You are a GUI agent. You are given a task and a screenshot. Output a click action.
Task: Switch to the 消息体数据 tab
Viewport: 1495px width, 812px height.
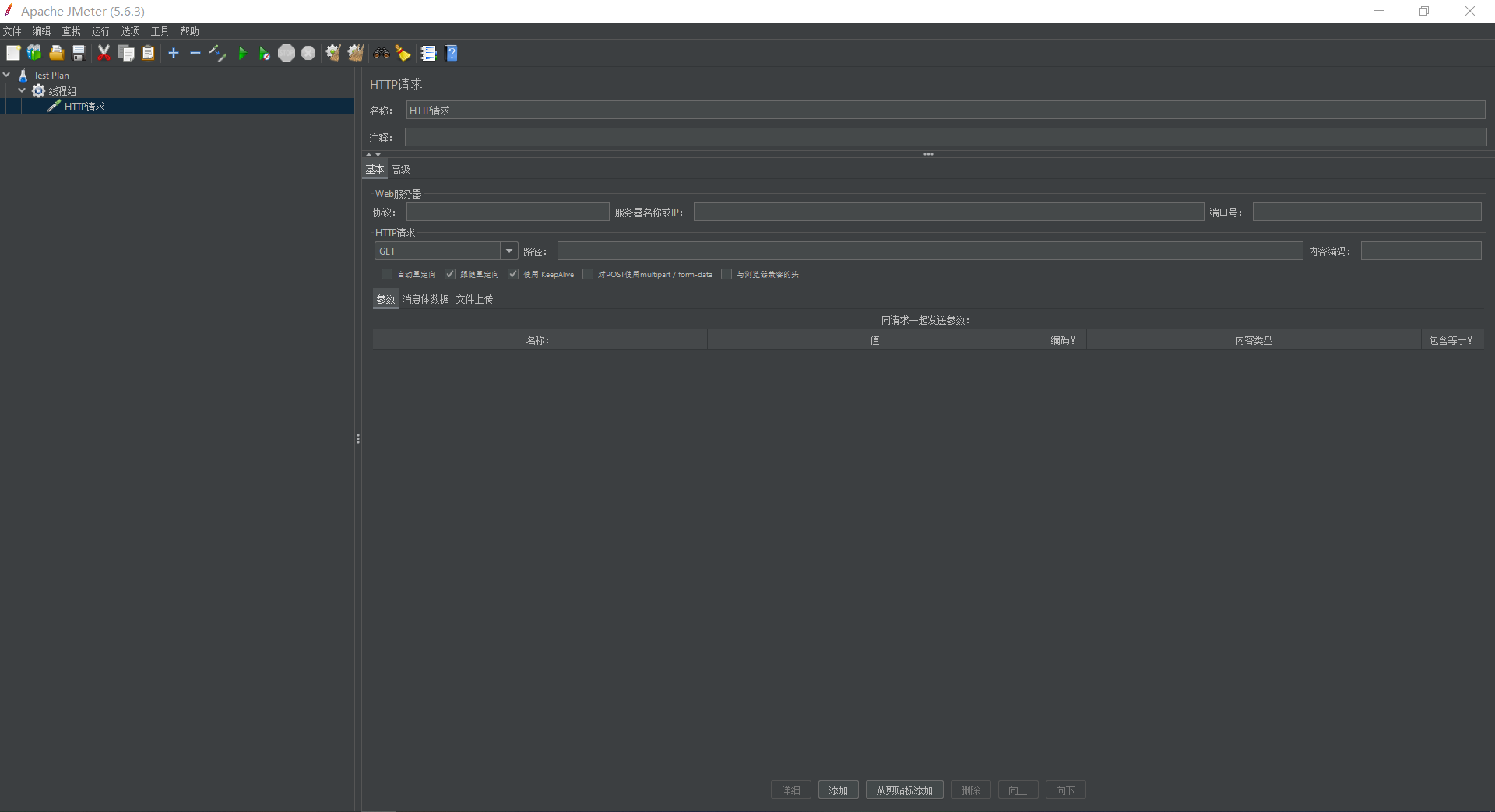click(x=425, y=299)
